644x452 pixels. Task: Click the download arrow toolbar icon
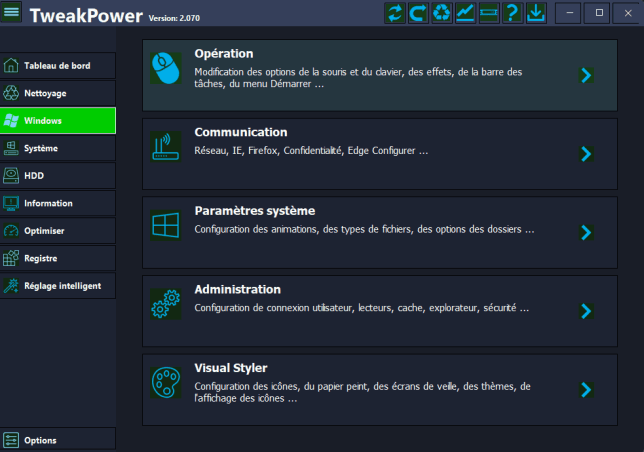tap(535, 14)
